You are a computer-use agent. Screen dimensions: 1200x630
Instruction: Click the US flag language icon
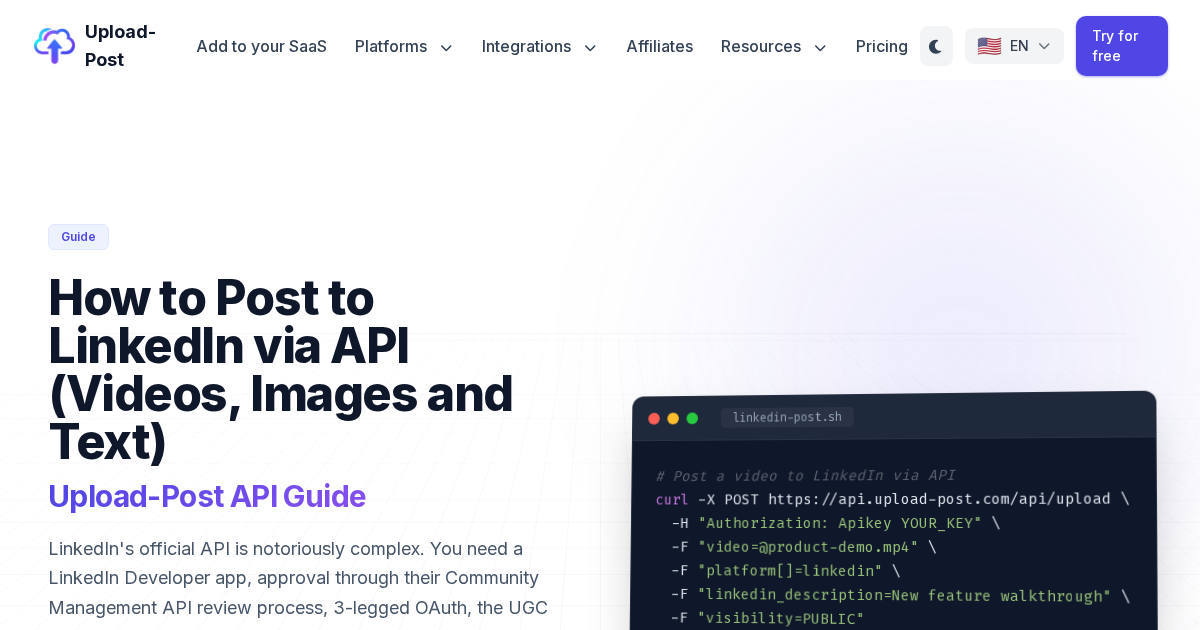(x=989, y=46)
